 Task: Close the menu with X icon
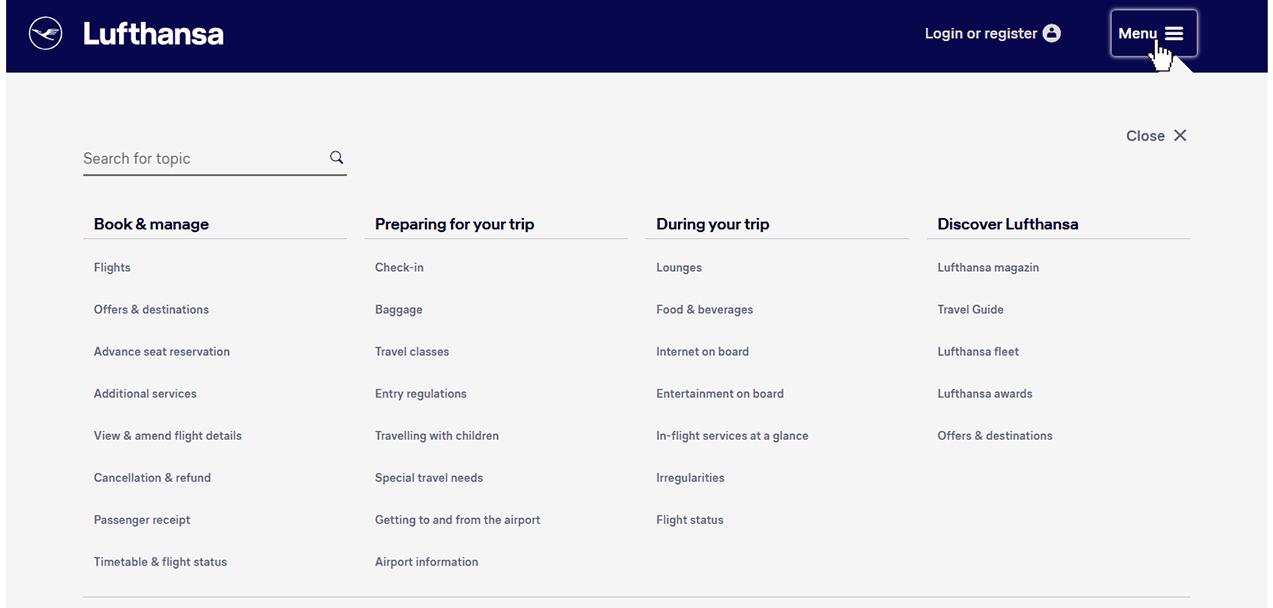1180,136
